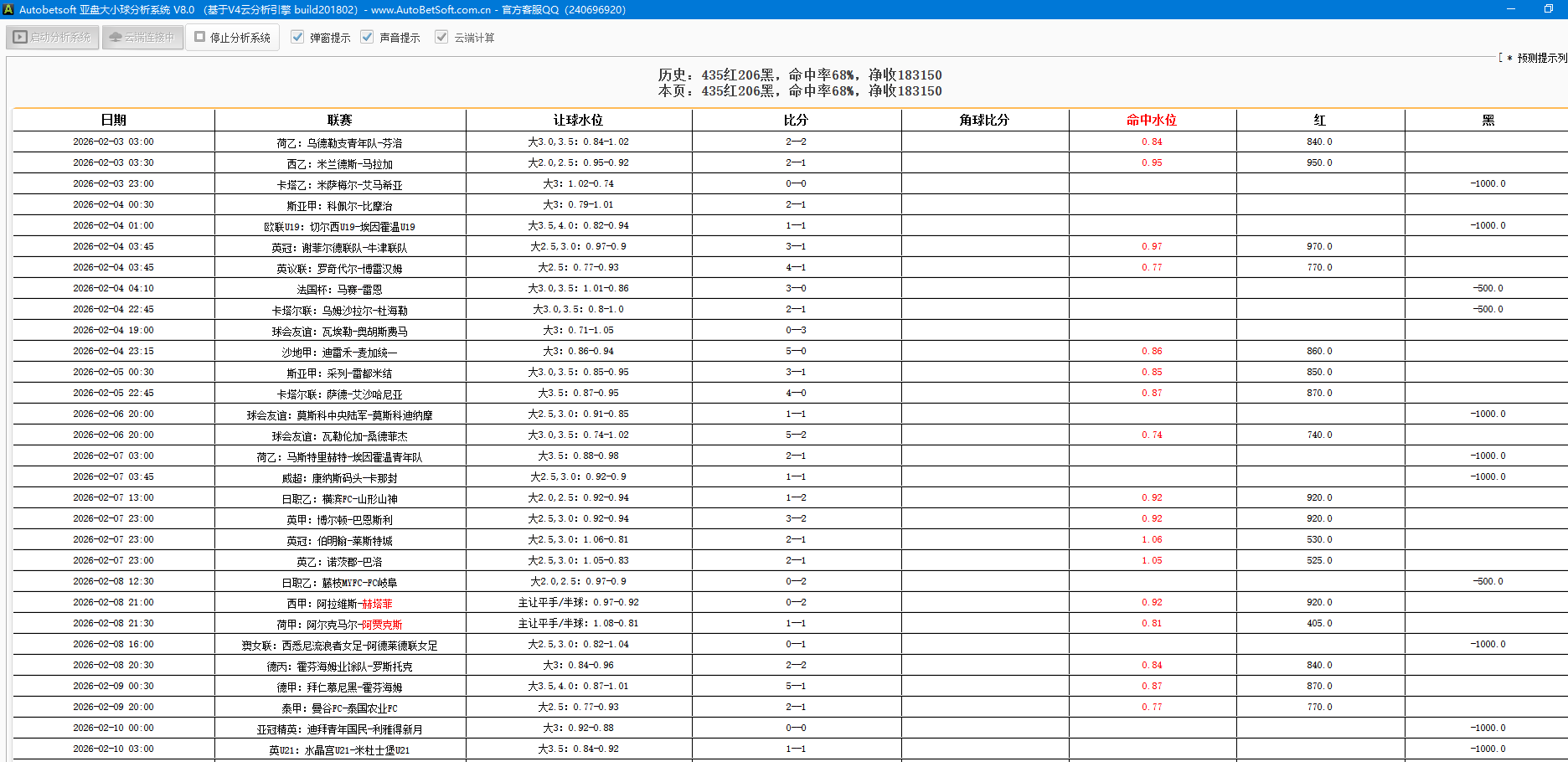
Task: Click the 联赛 column header
Action: coord(339,120)
